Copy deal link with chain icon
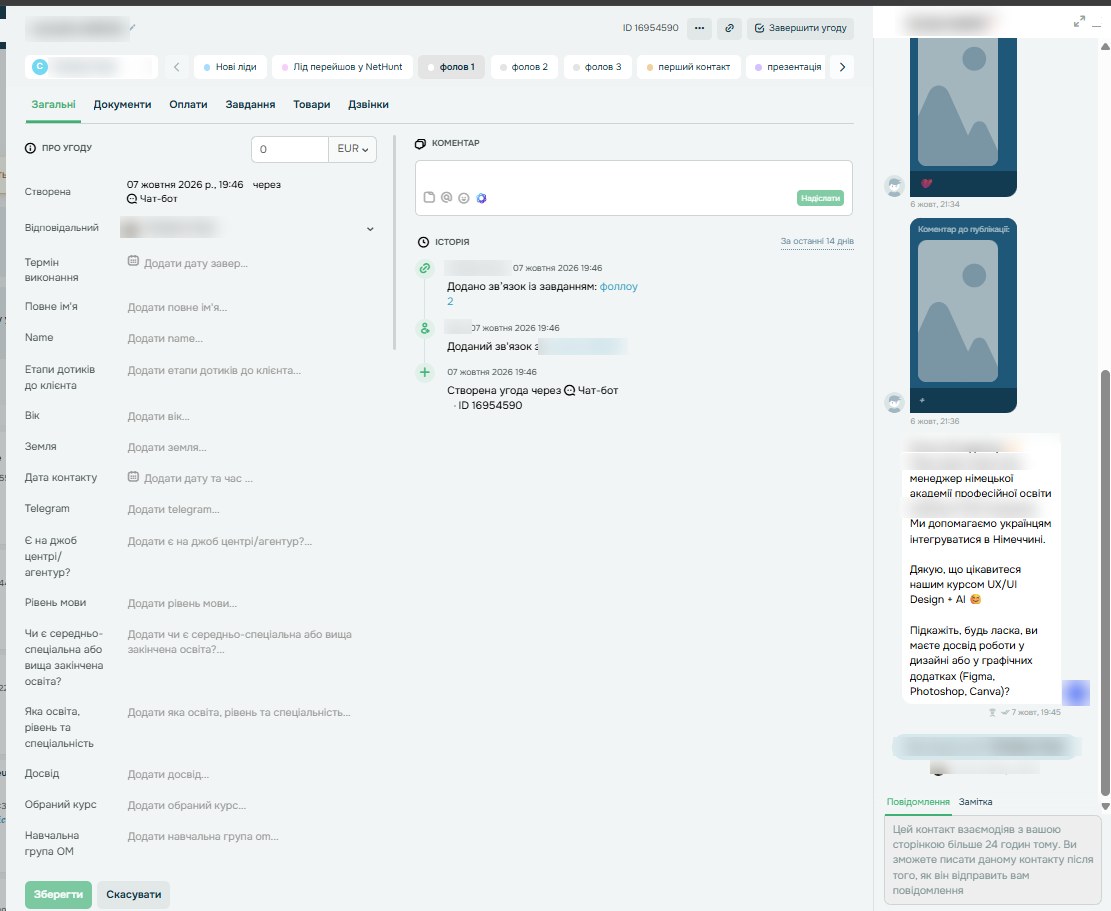This screenshot has width=1111, height=911. click(729, 28)
